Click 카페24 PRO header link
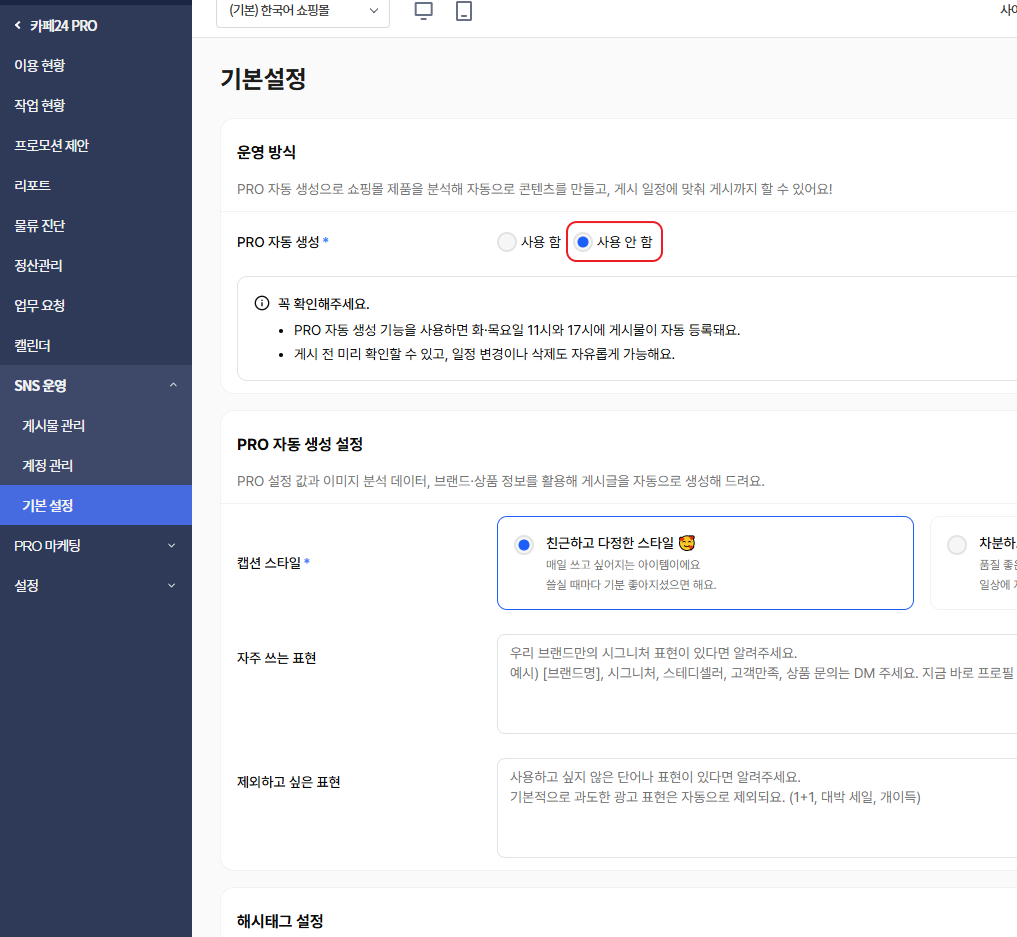The height and width of the screenshot is (937, 1017). coord(64,26)
